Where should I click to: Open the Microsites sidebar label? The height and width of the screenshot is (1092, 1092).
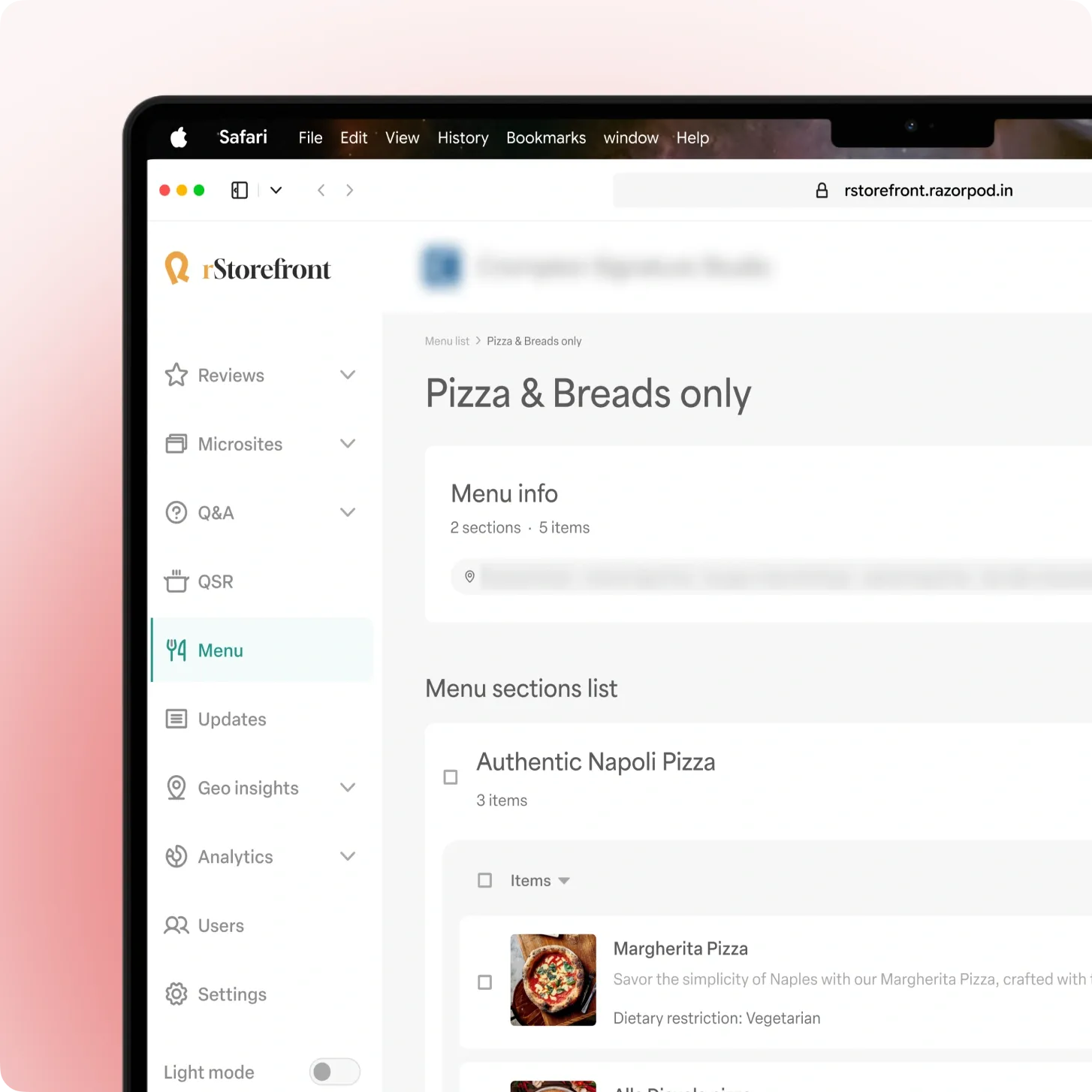coord(240,444)
